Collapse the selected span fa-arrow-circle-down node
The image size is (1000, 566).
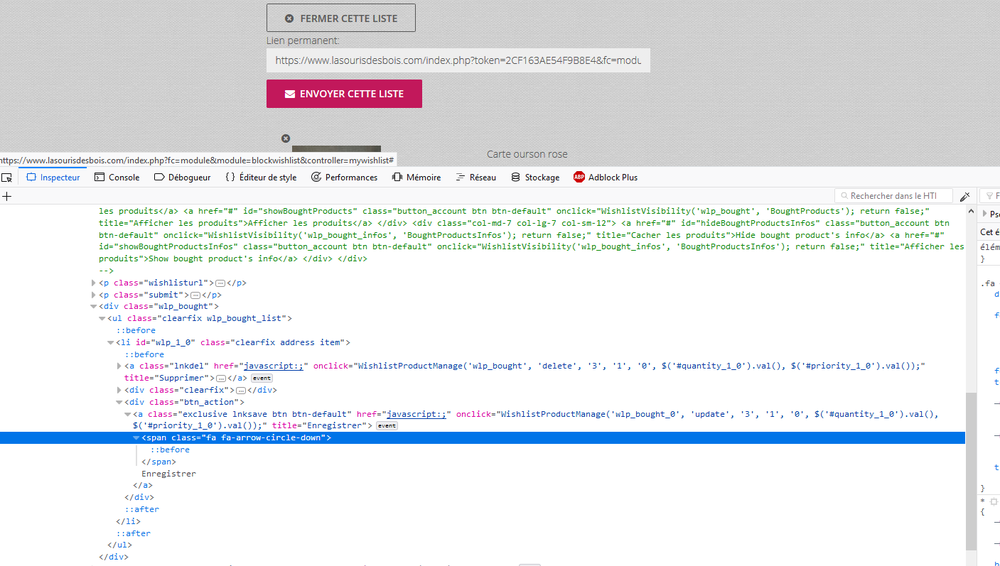tap(135, 438)
